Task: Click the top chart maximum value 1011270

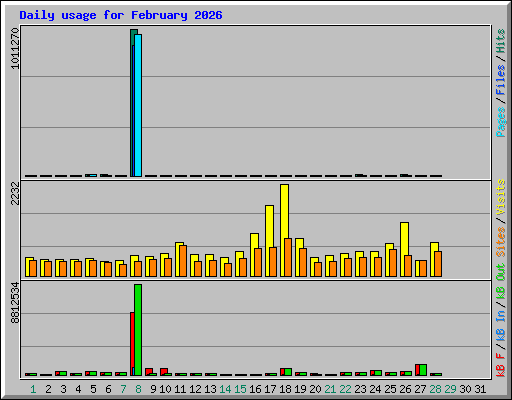Action: 15,49
